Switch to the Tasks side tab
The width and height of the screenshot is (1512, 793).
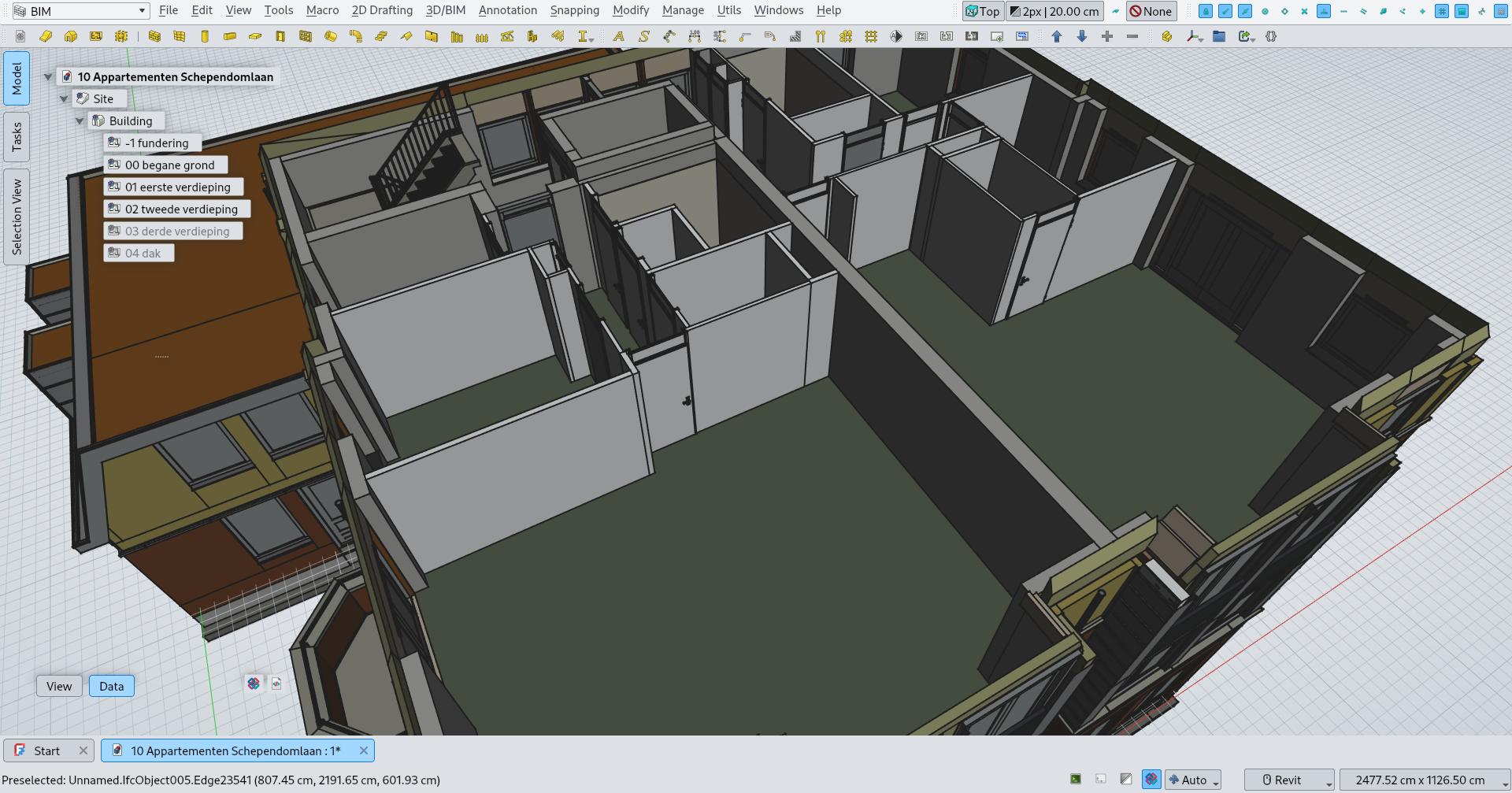click(x=17, y=137)
